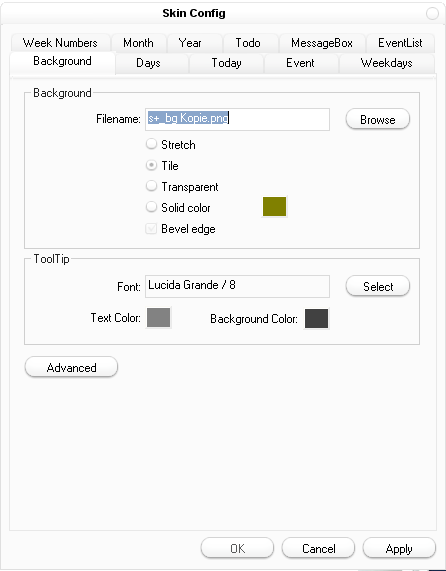Cancel the Skin Config dialog
Screen dimensions: 446x571
pyautogui.click(x=318, y=548)
